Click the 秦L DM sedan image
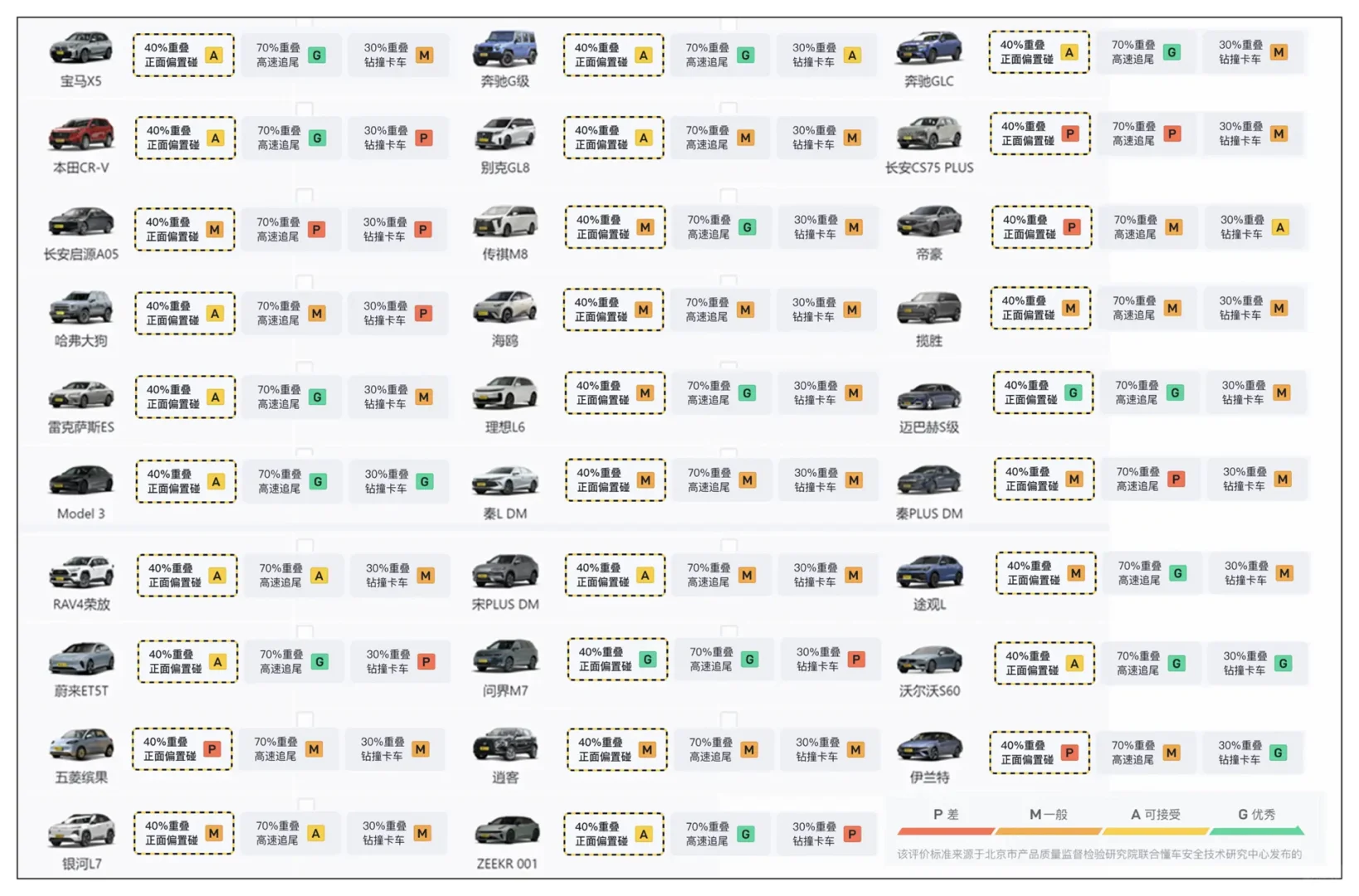Screen dimensions: 1359x896 [504, 481]
